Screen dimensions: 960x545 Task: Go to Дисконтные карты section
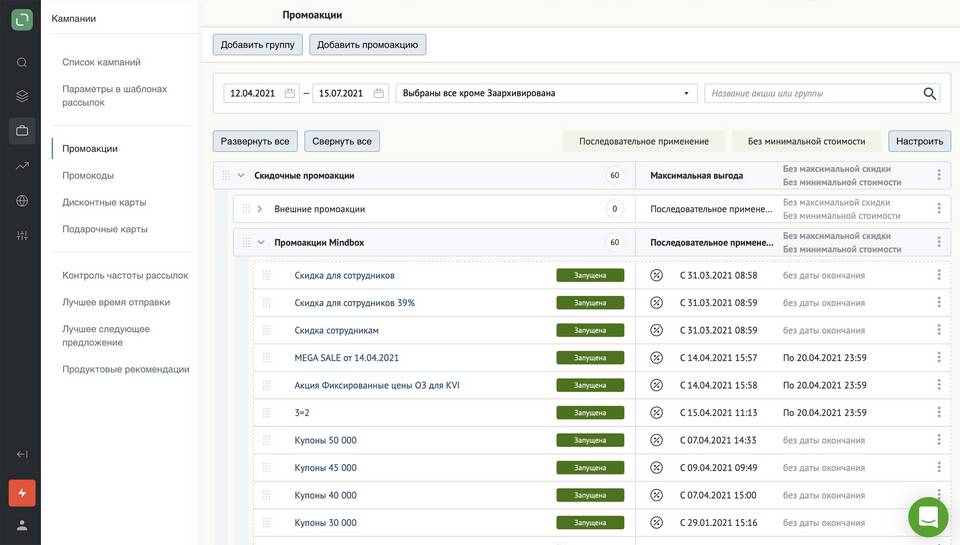pyautogui.click(x=104, y=202)
